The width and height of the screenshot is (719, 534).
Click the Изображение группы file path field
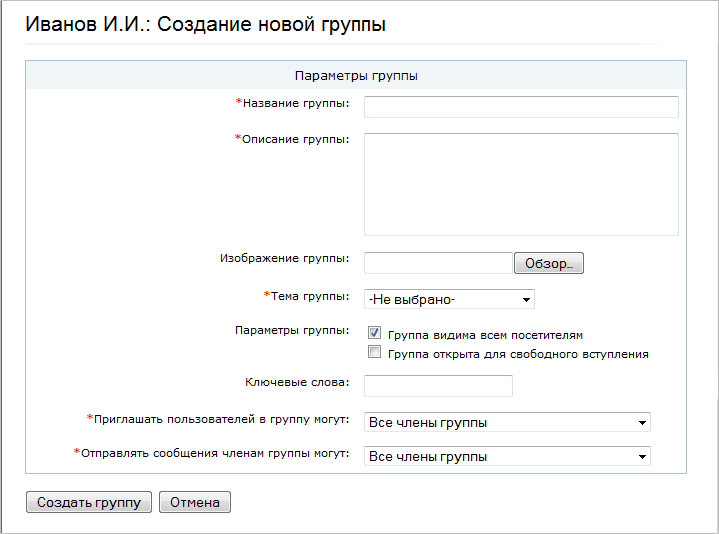point(438,263)
